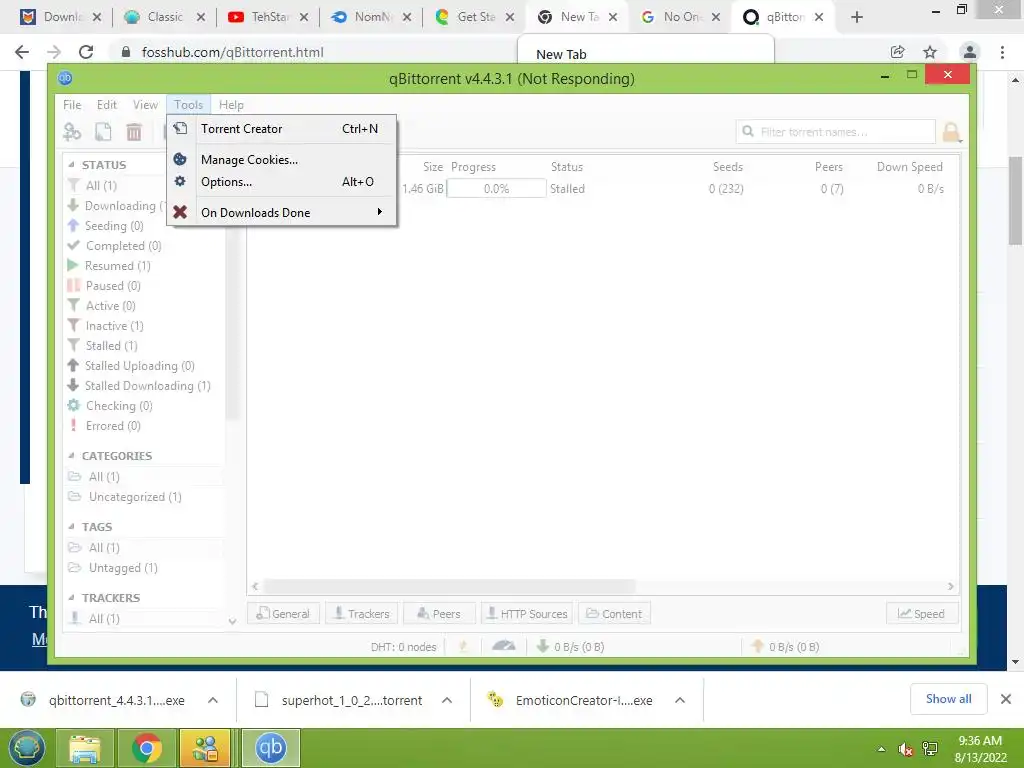The image size is (1024, 768).
Task: Click the add torrent link toolbar icon
Action: click(72, 132)
